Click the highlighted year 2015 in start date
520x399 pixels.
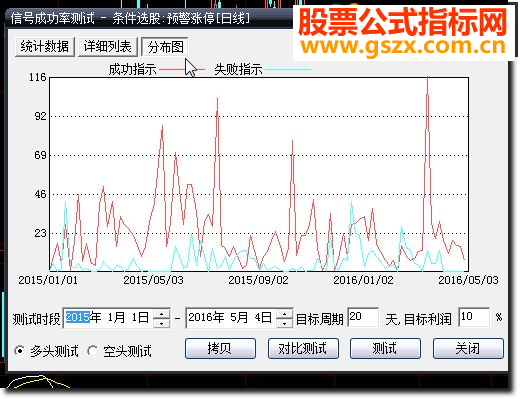click(x=78, y=317)
